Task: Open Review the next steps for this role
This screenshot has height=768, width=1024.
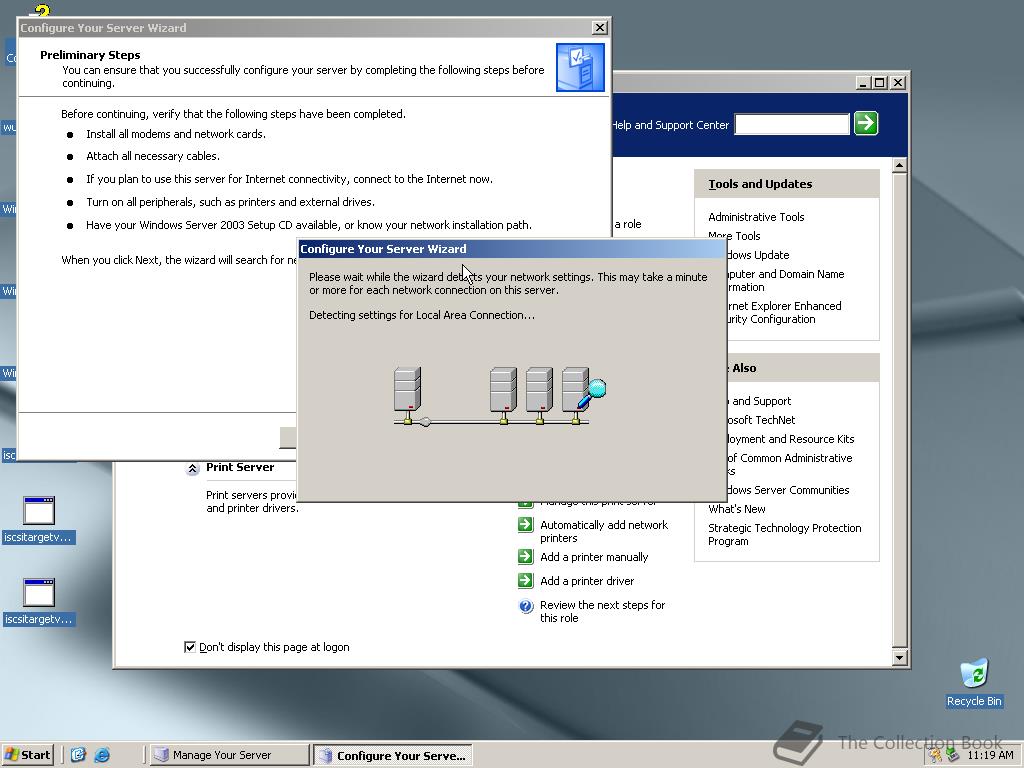Action: tap(602, 611)
